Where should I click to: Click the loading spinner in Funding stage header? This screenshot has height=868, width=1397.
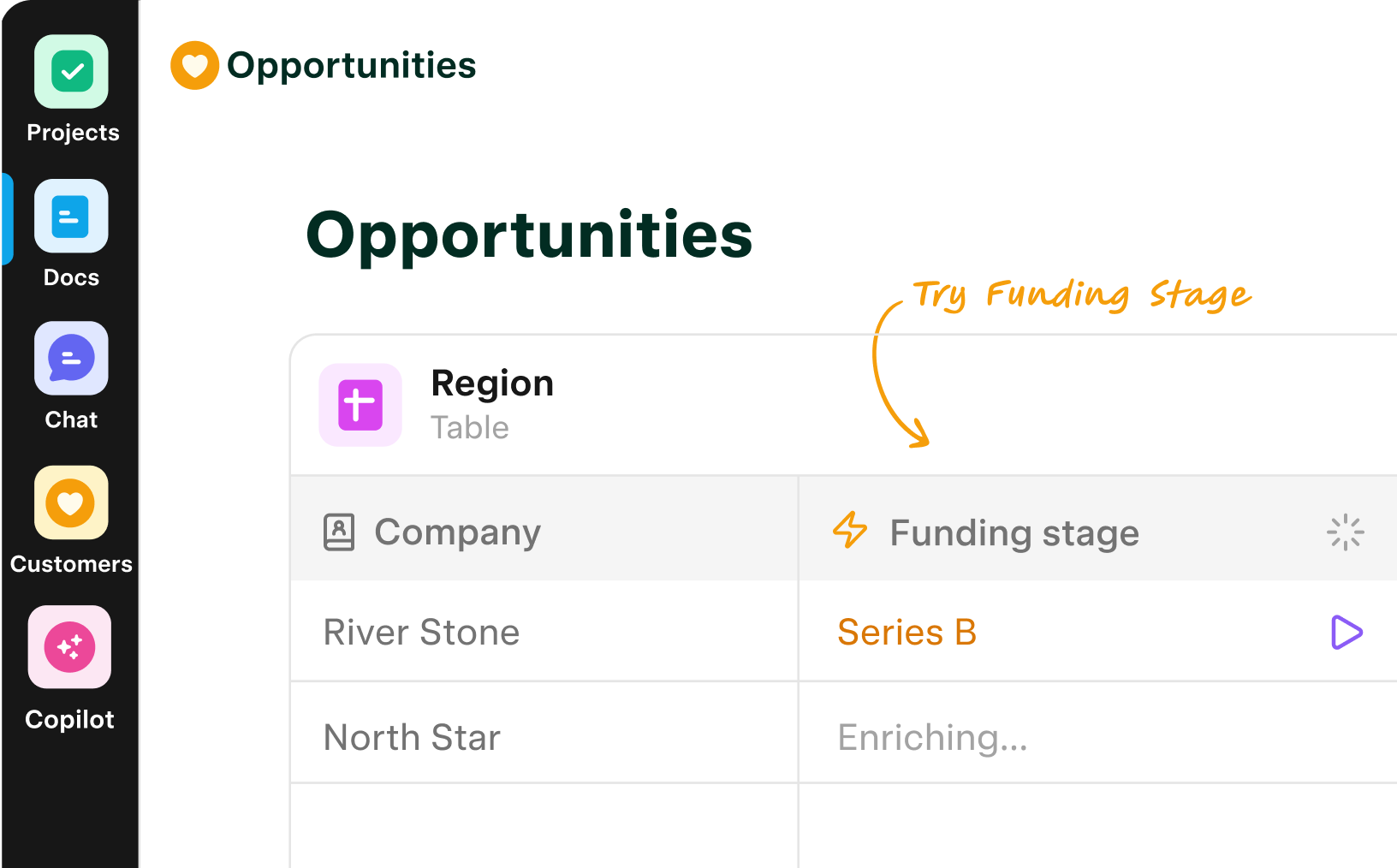[x=1345, y=532]
